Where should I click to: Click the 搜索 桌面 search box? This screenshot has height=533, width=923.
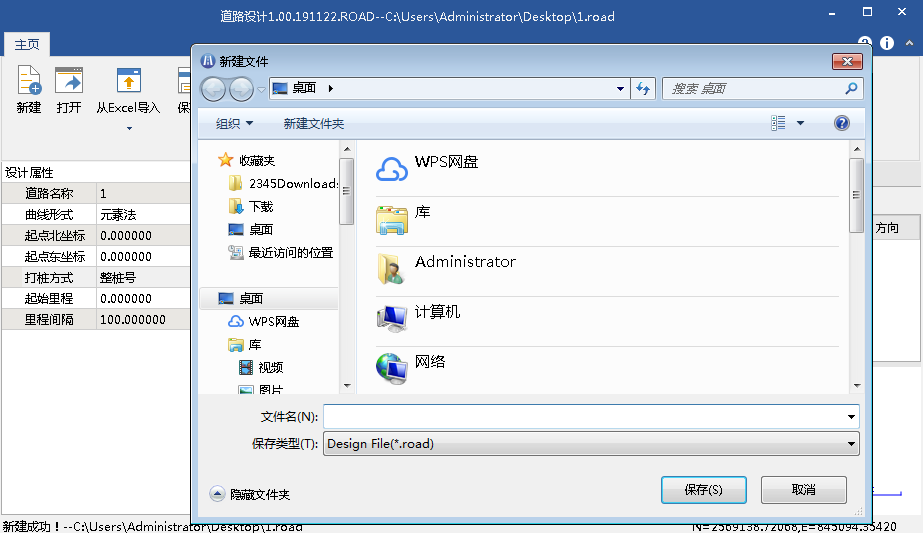pos(753,88)
